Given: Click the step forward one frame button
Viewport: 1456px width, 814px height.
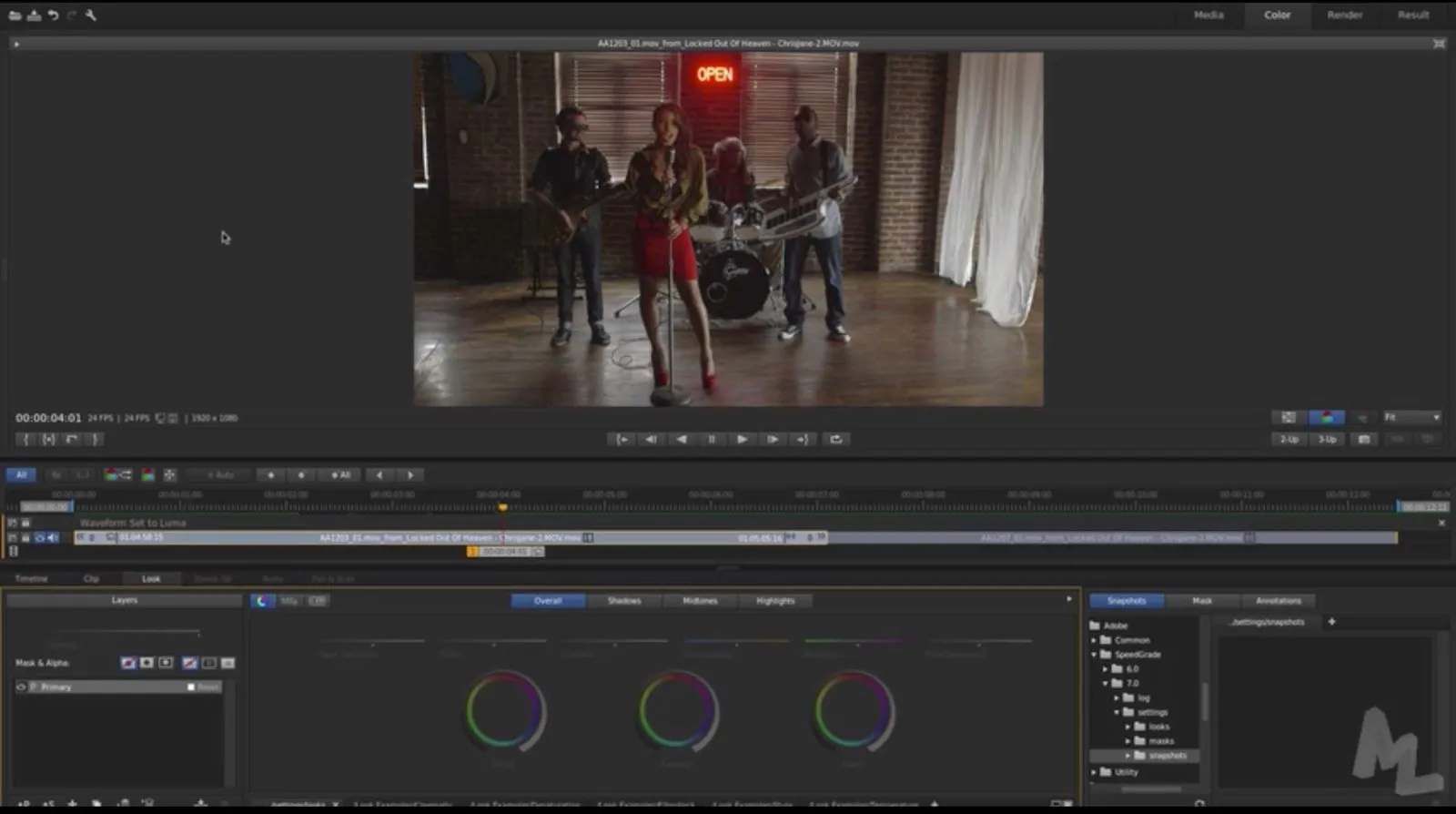Looking at the screenshot, I should pos(773,439).
